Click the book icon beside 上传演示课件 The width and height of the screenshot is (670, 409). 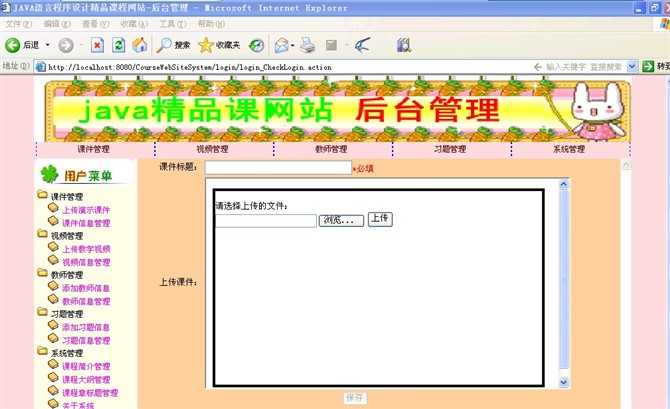[x=53, y=208]
